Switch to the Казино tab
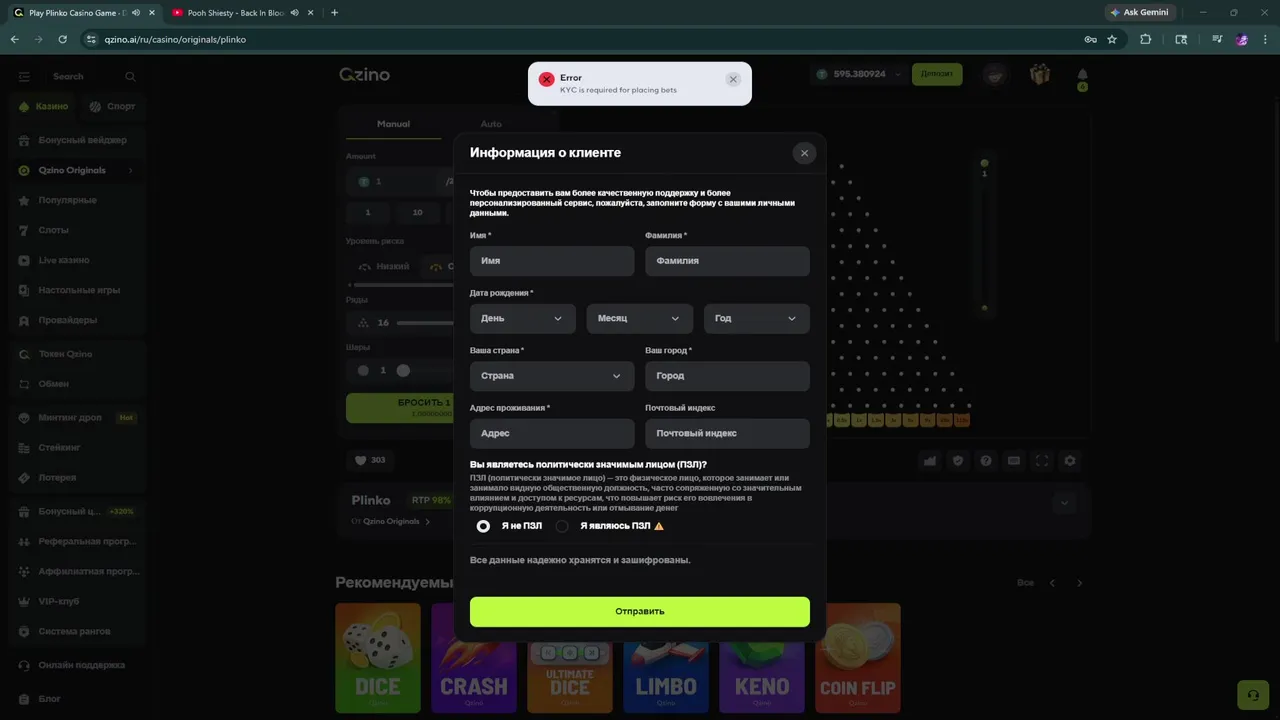 point(44,106)
